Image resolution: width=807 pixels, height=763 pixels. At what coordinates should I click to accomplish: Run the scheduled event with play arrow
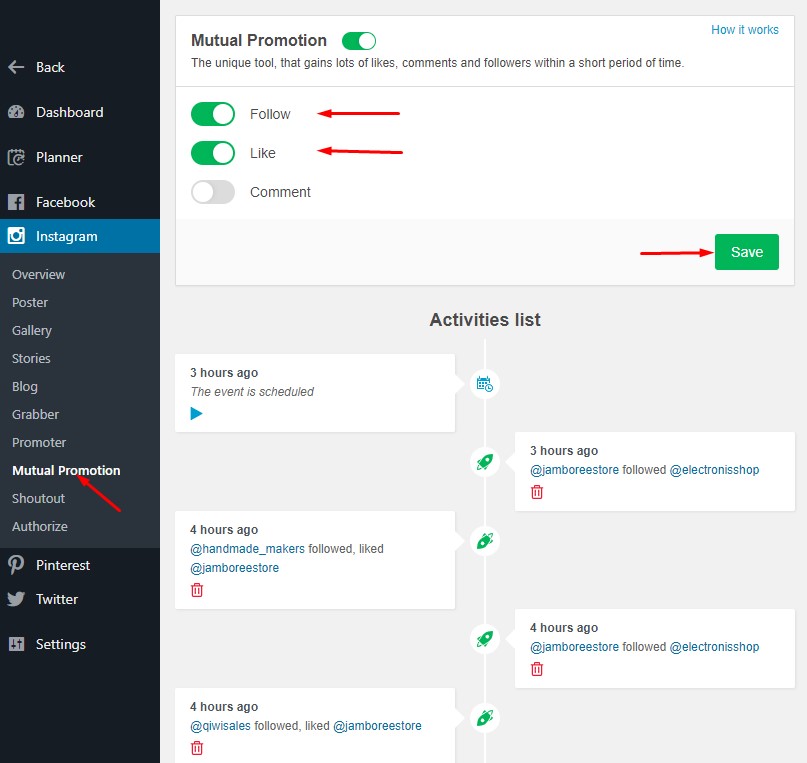pos(196,413)
